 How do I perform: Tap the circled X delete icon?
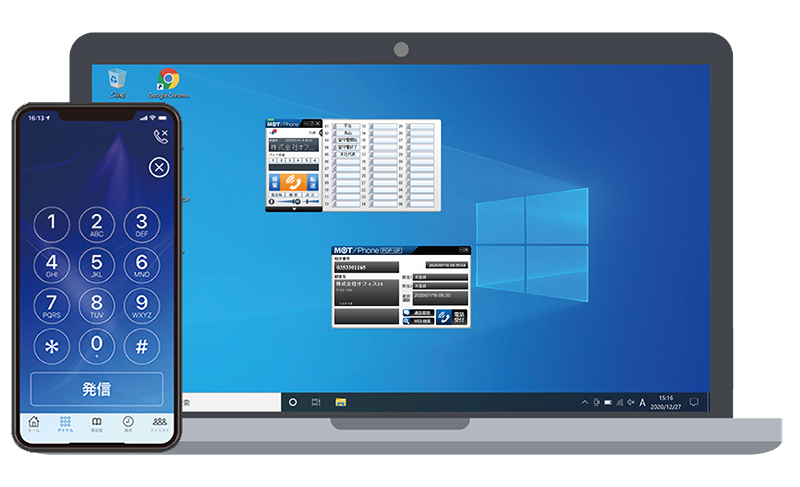tap(159, 168)
